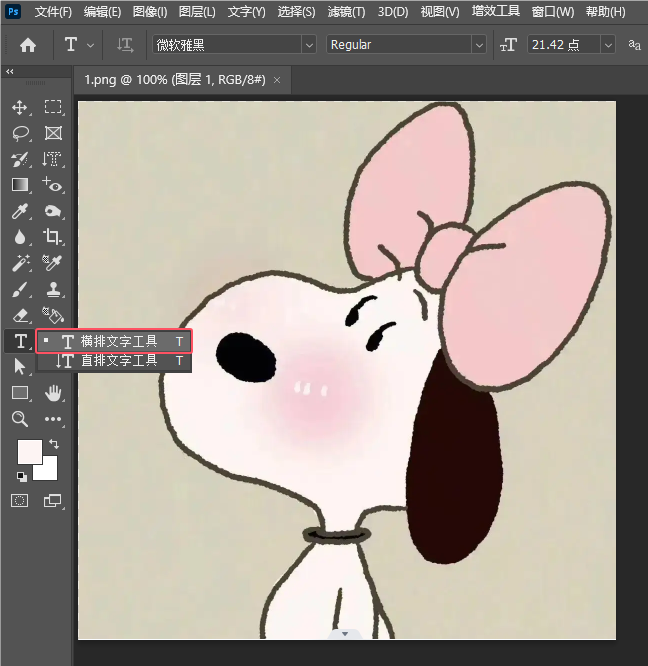The height and width of the screenshot is (666, 648).
Task: Expand the font family dropdown arrow
Action: coord(309,45)
